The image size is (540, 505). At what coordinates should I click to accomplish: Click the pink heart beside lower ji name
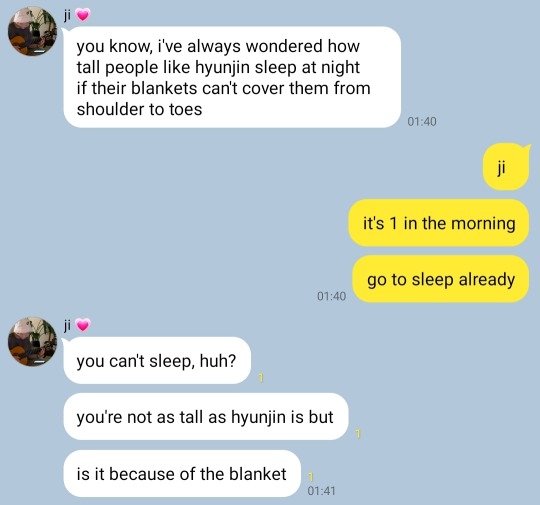83,325
